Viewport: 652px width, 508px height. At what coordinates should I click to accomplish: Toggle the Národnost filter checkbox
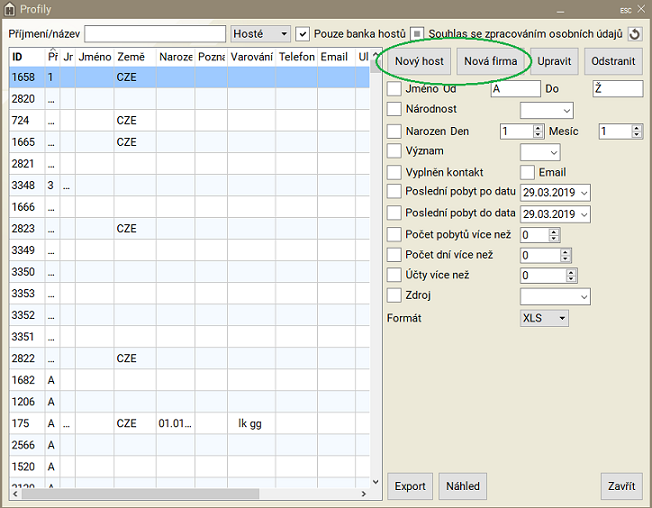[x=394, y=109]
